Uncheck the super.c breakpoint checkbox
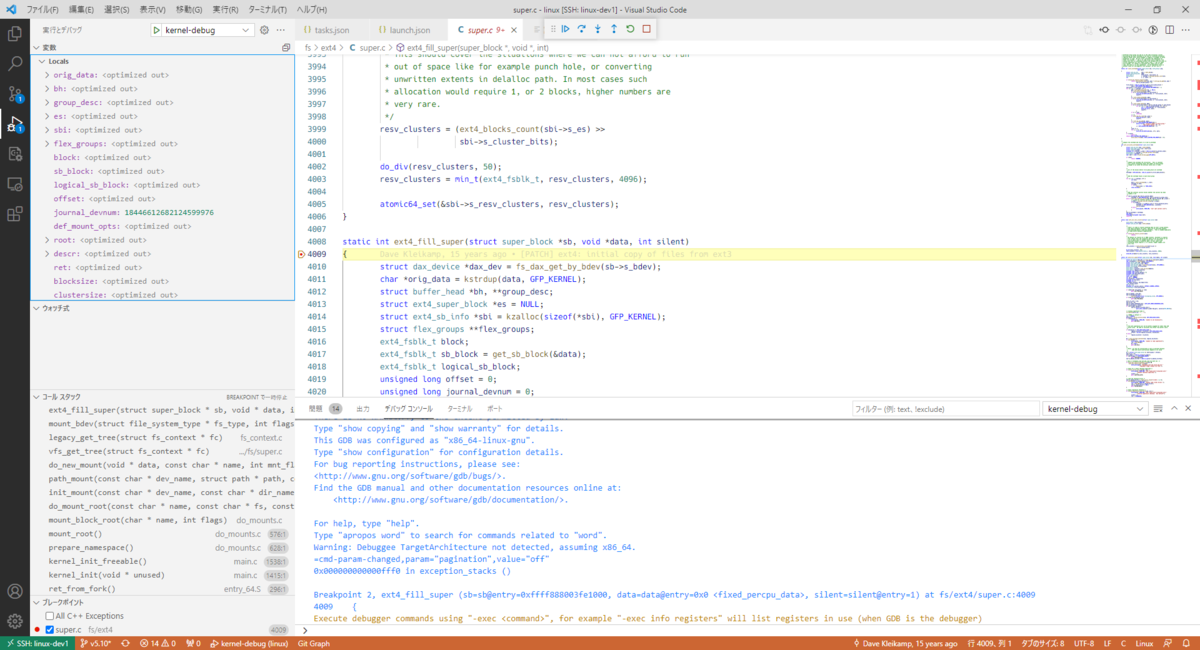This screenshot has width=1200, height=650. pos(49,629)
